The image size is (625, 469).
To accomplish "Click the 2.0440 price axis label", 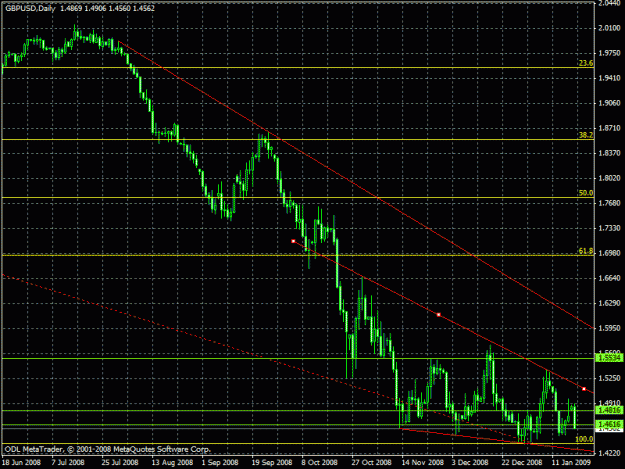I will coord(609,3).
